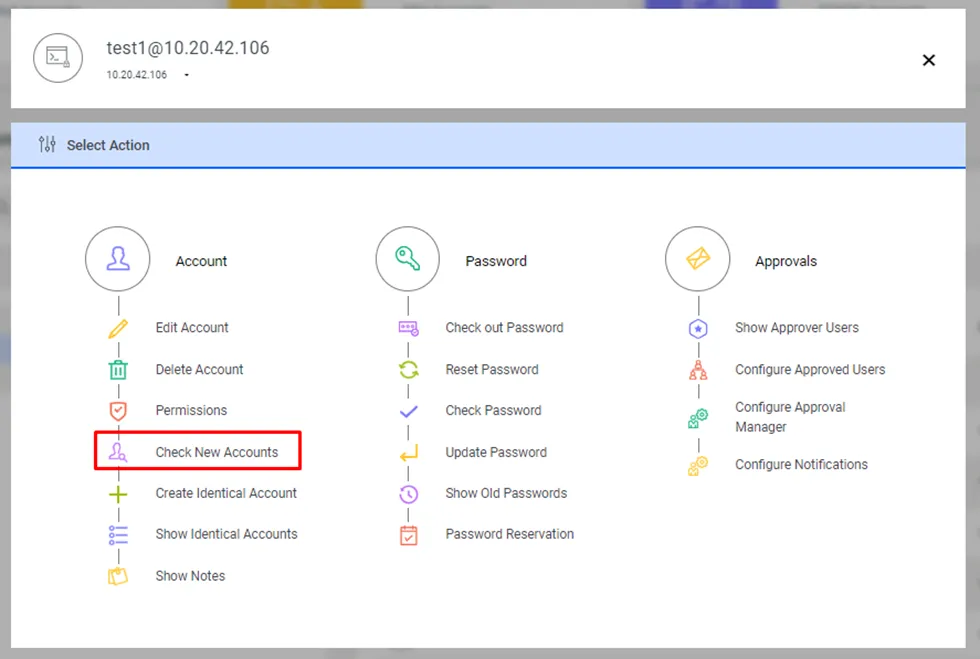The image size is (980, 659).
Task: Click the Account category user circle icon
Action: (x=118, y=259)
